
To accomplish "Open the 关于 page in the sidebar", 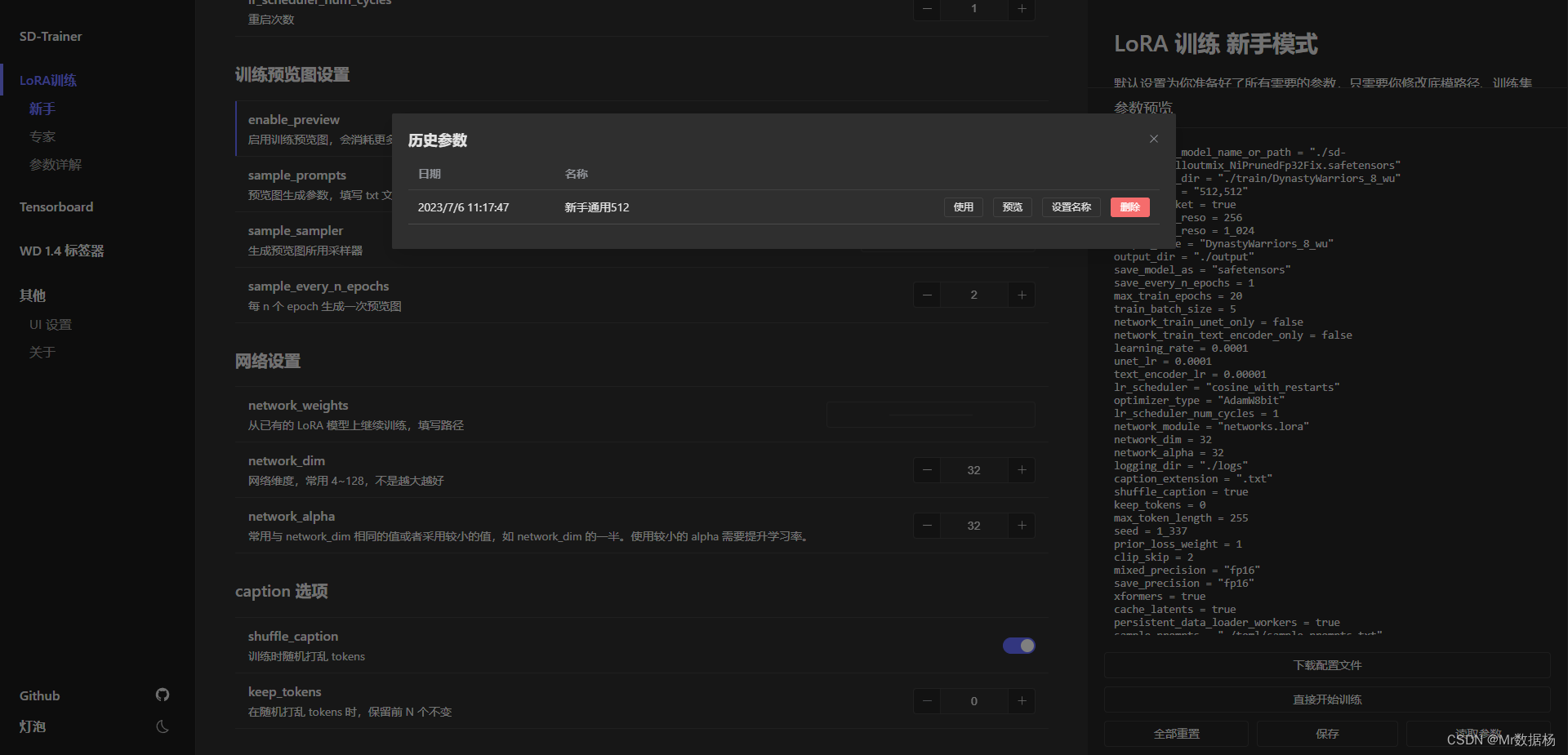I will coord(42,352).
